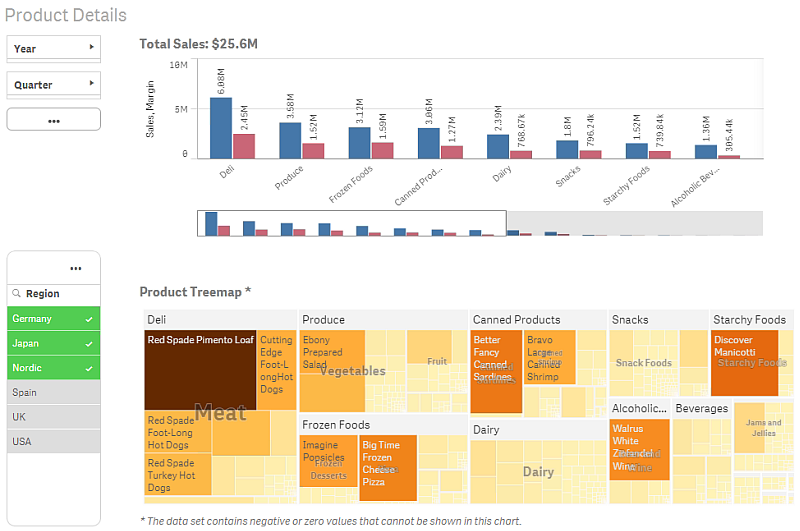
Task: Open the ellipsis menu above Region filter
Action: point(76,268)
